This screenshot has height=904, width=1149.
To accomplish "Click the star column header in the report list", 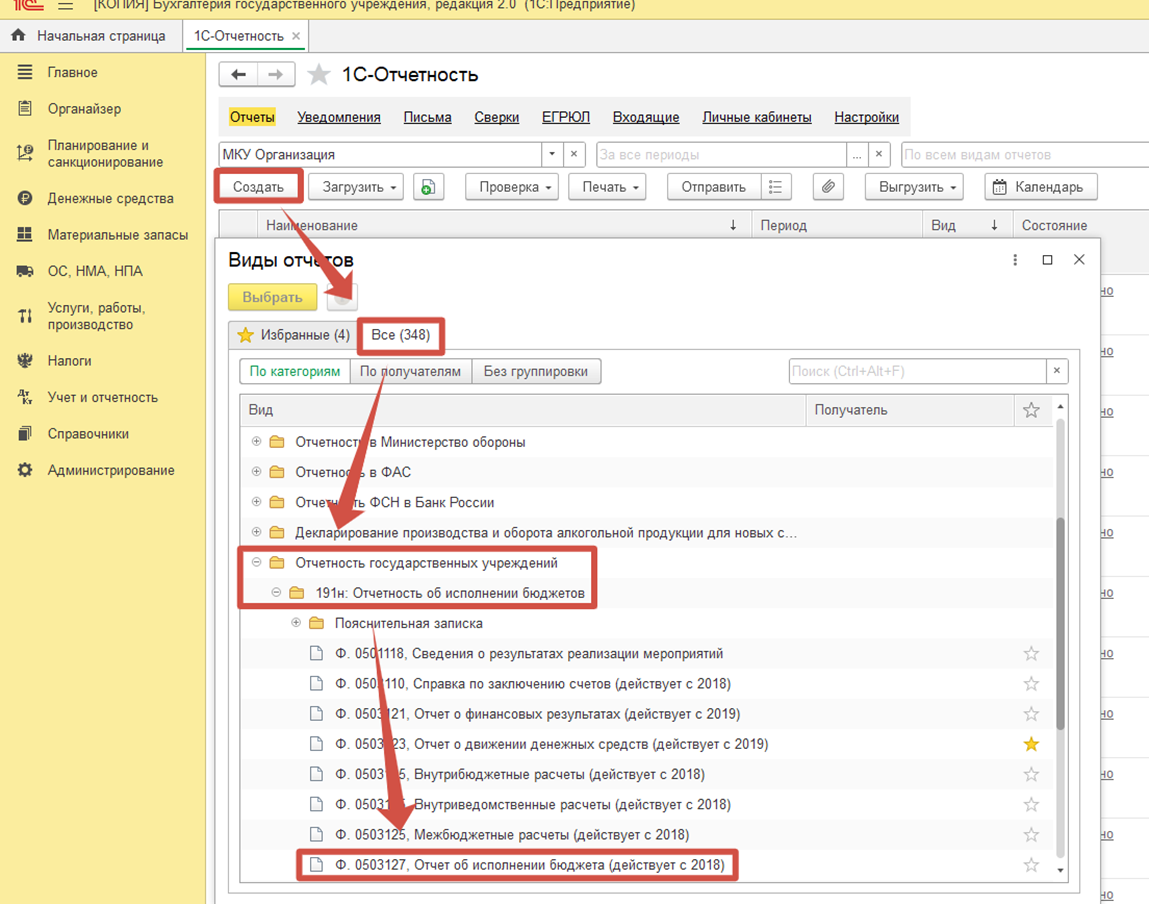I will pyautogui.click(x=1031, y=410).
